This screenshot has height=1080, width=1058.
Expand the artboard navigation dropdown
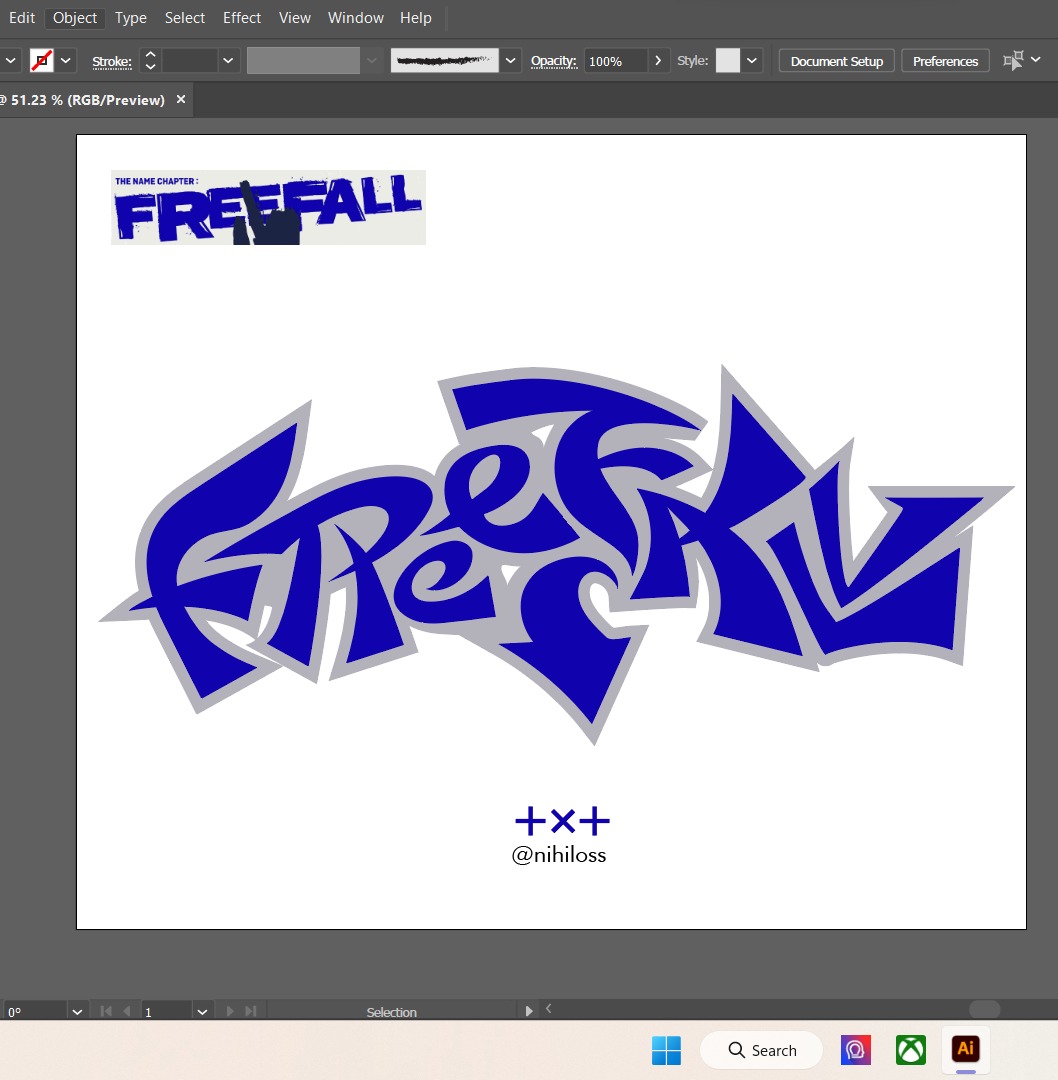coord(202,1012)
